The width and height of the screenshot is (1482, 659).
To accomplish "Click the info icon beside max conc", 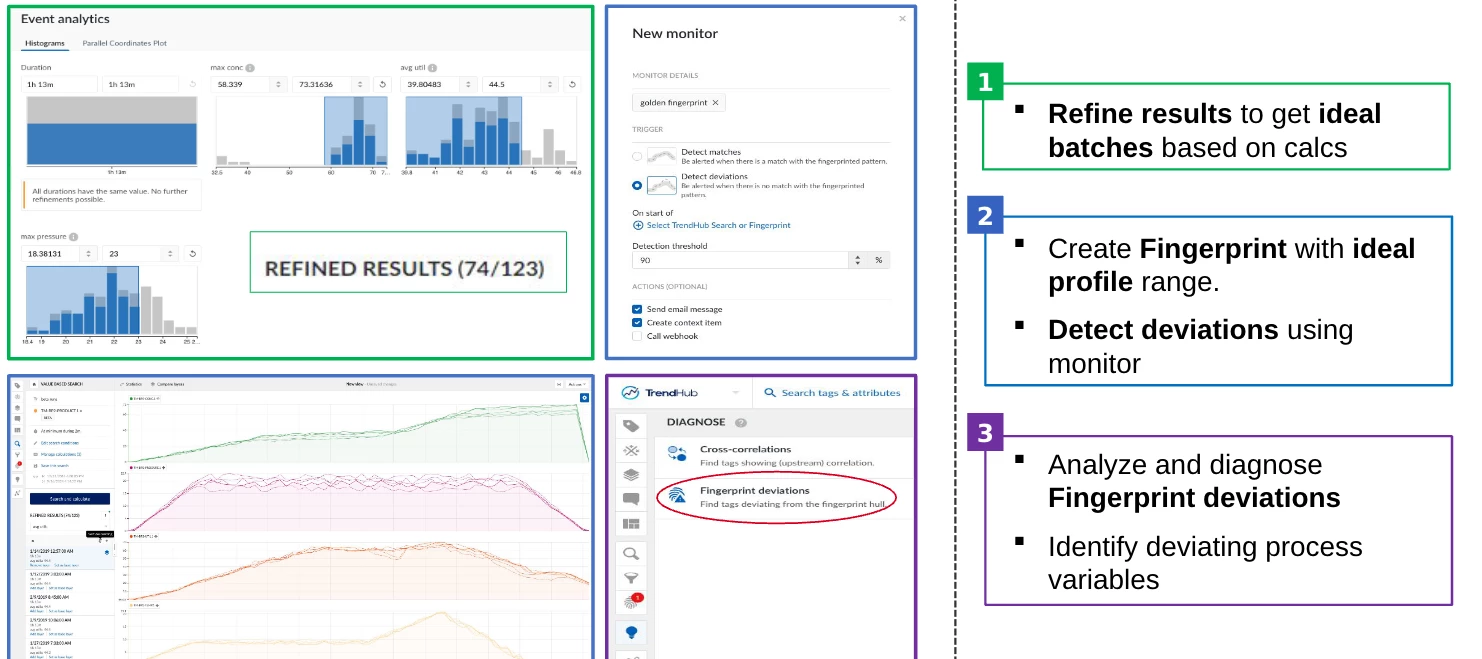I will pyautogui.click(x=250, y=68).
